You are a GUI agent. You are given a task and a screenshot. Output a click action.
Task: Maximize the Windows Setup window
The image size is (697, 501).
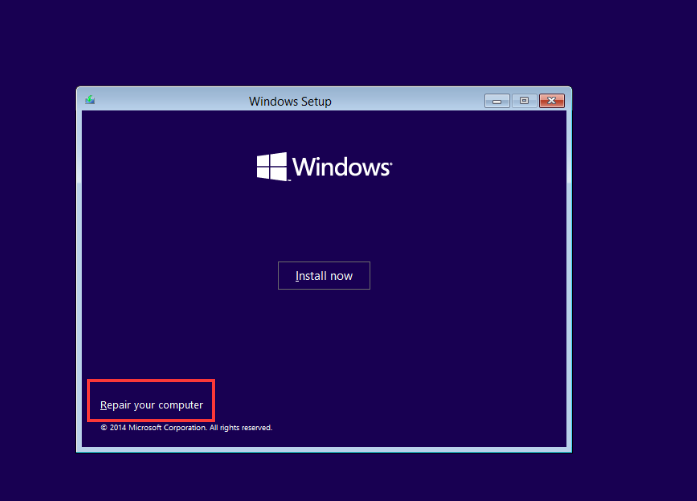[x=525, y=101]
